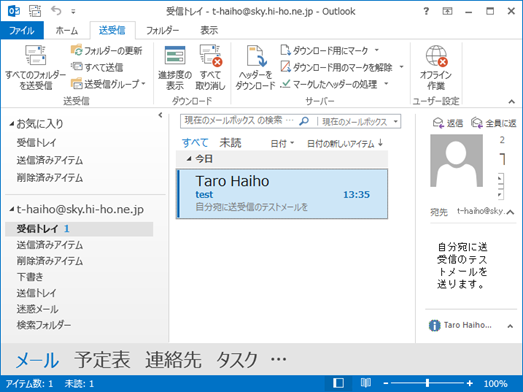The width and height of the screenshot is (523, 392).
Task: Toggle オフライン作業 mode
Action: (436, 67)
